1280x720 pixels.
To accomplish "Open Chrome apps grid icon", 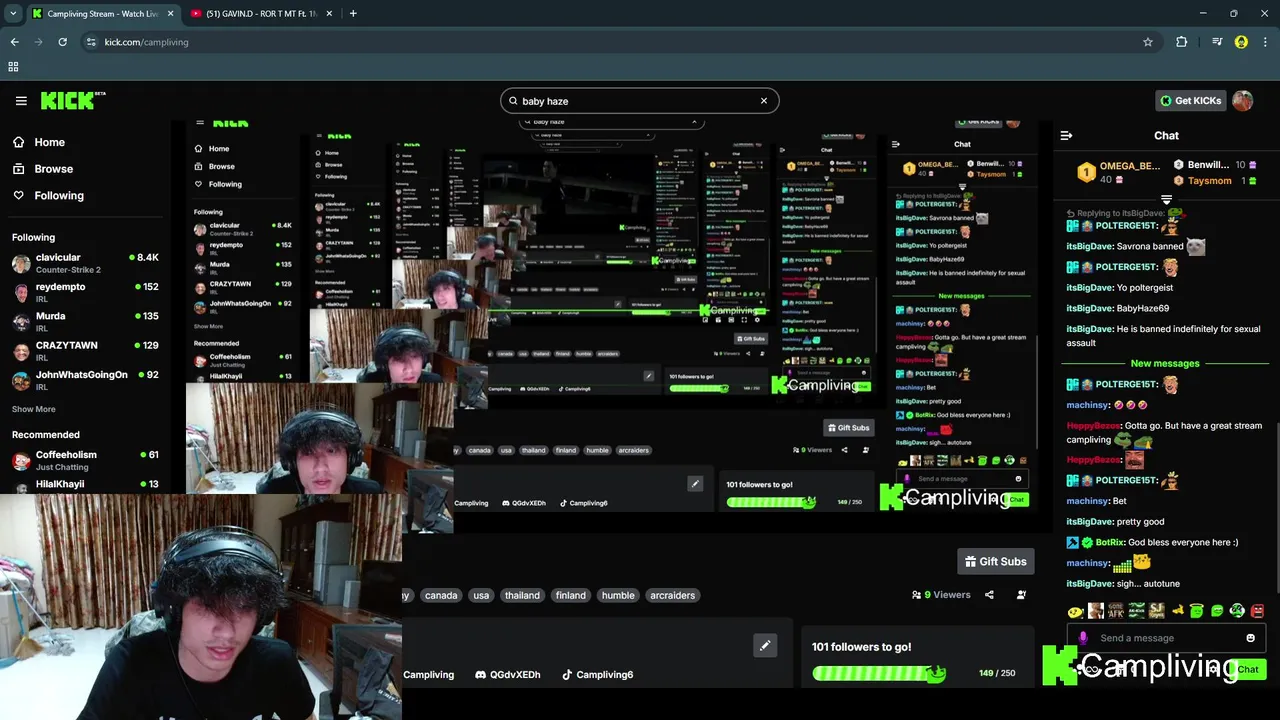I will click(x=13, y=66).
